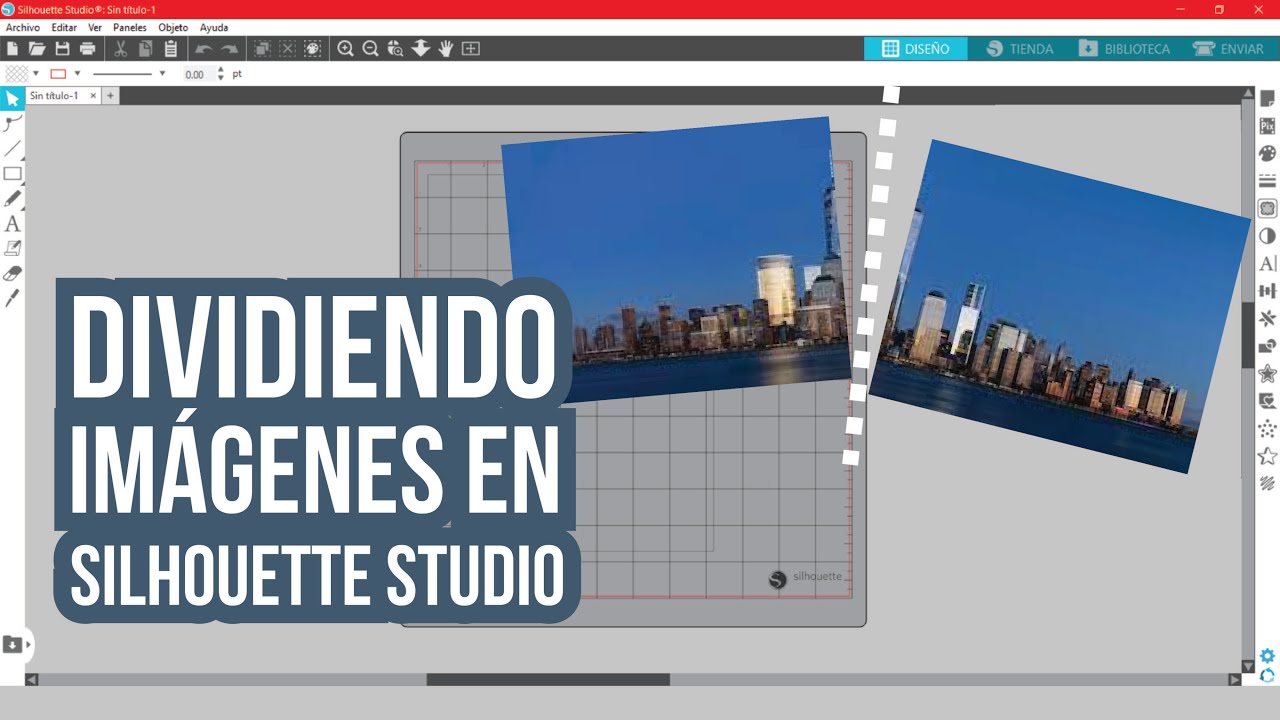The height and width of the screenshot is (720, 1280).
Task: Increase line thickness with stepper arrows
Action: click(221, 70)
